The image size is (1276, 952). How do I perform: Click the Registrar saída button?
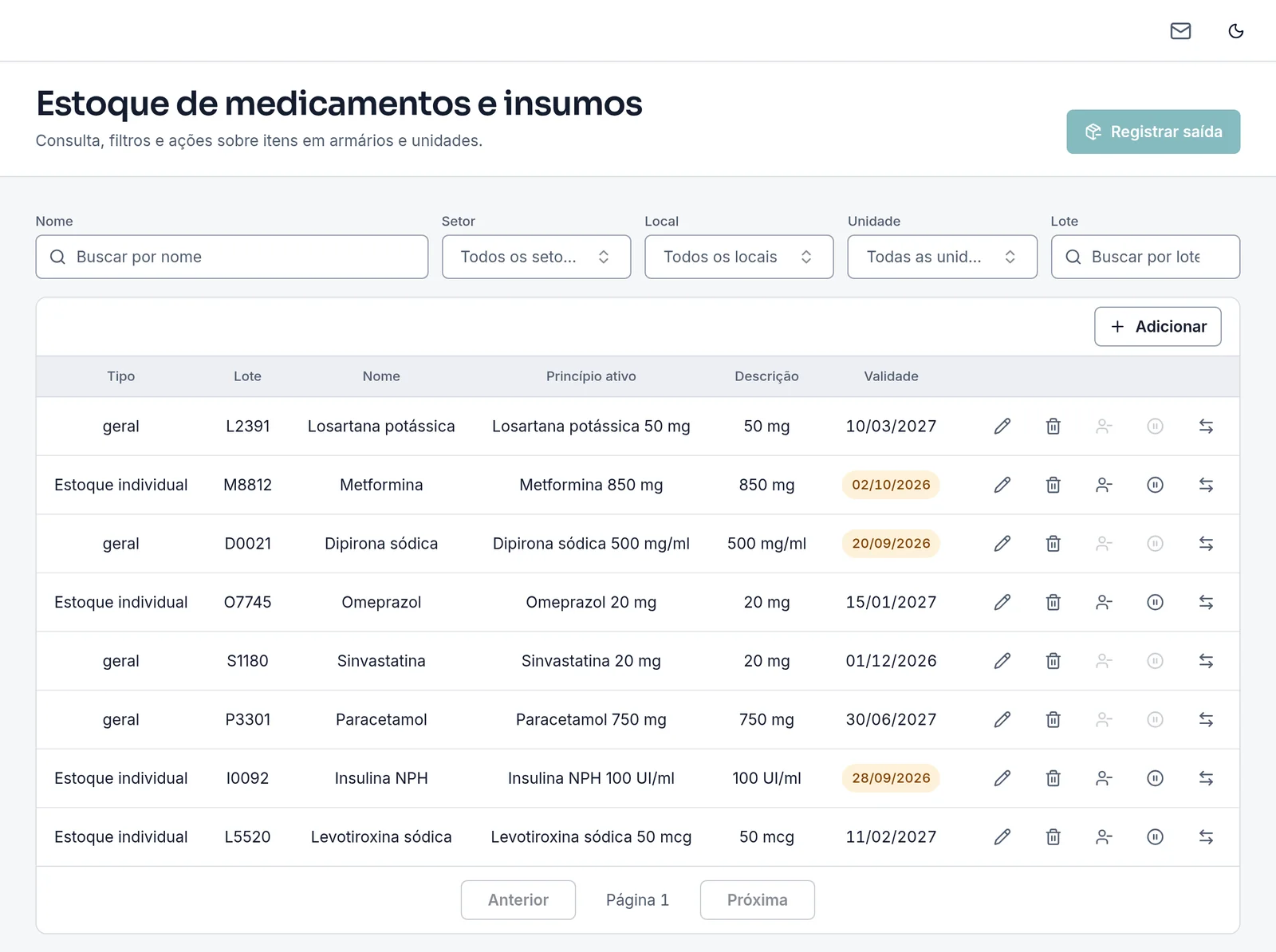(1153, 132)
